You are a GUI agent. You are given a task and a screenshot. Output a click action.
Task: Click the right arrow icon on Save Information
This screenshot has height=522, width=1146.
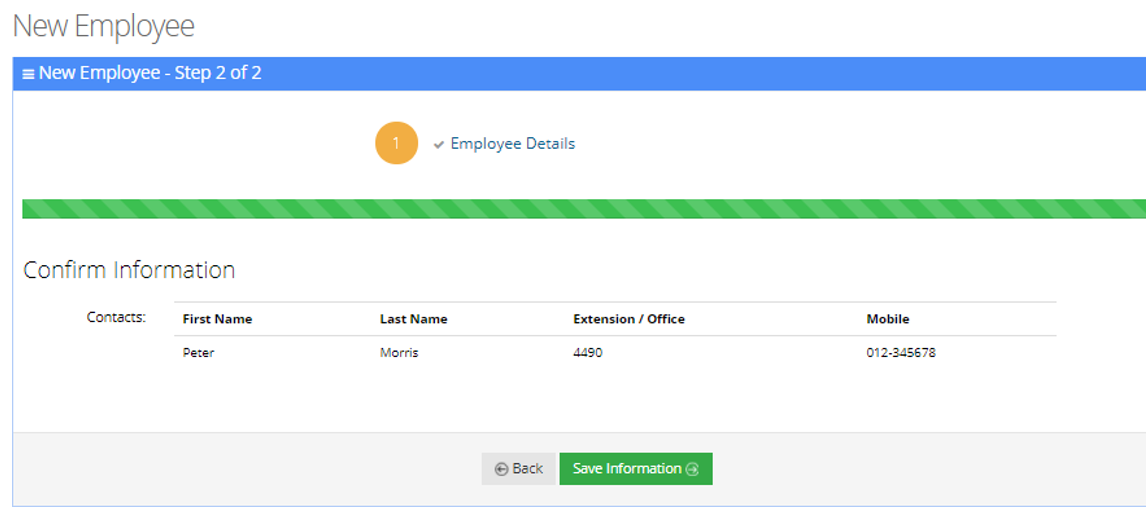pos(692,469)
